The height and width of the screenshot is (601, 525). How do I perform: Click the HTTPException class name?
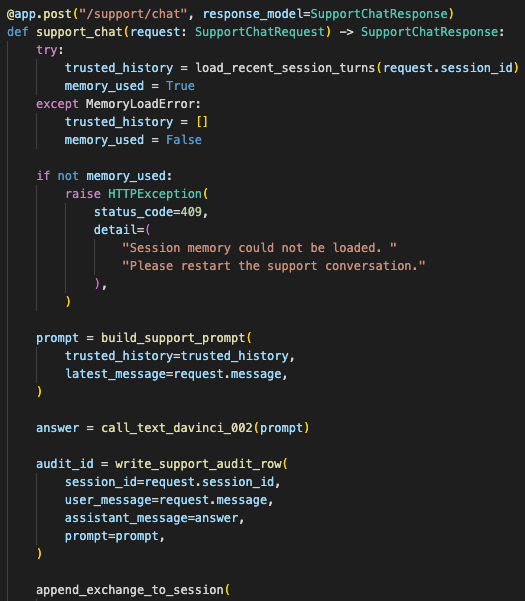[155, 194]
